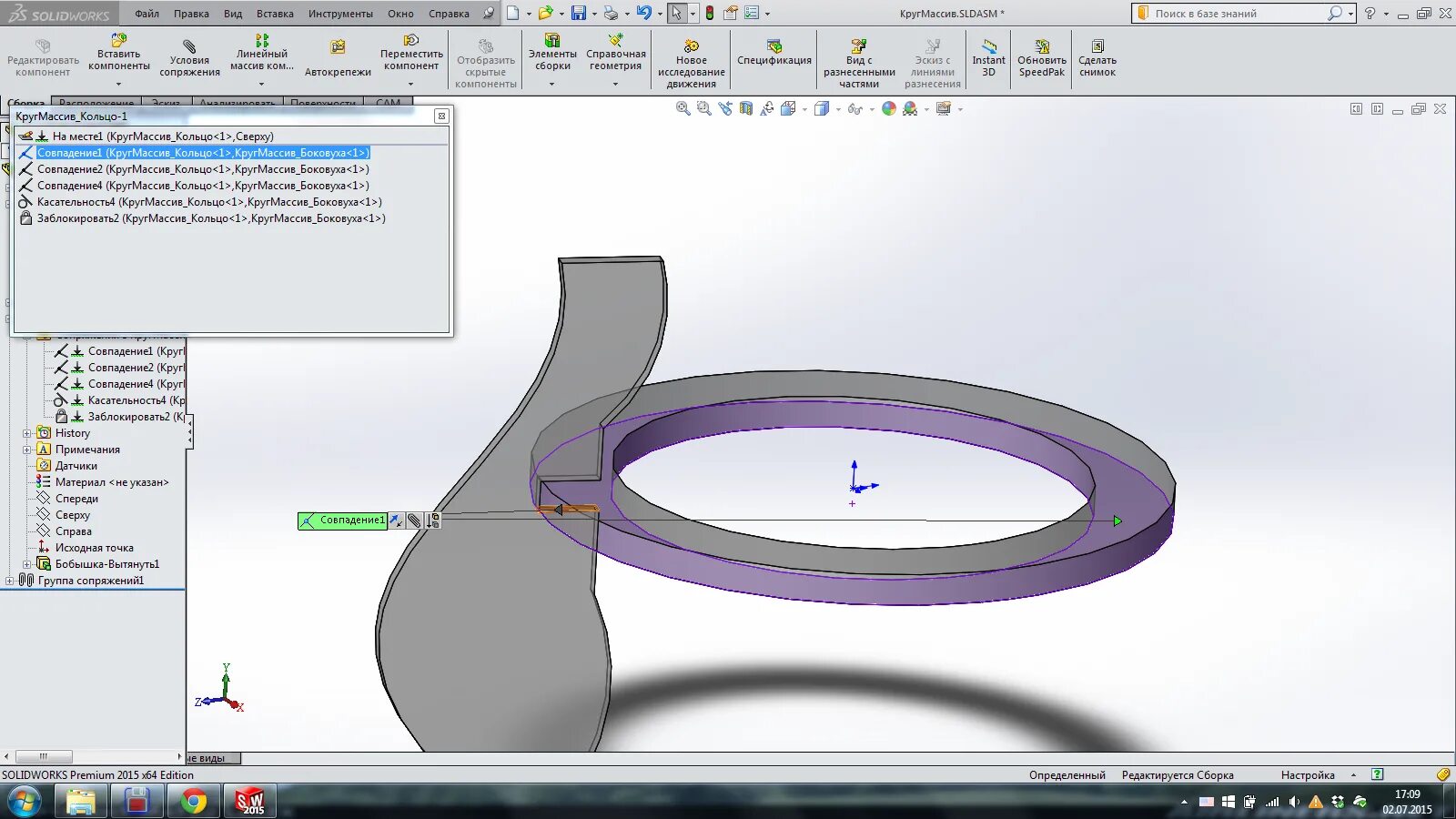Start Новое исследование движения
Viewport: 1456px width, 819px height.
click(692, 64)
